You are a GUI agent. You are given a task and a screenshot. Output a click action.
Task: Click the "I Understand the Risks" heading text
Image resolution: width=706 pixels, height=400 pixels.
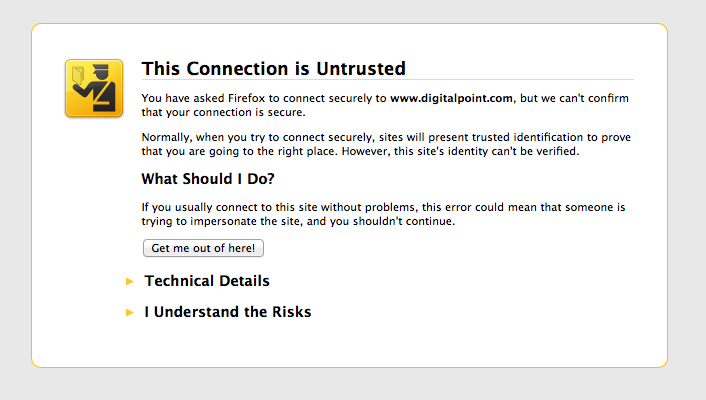tap(228, 312)
